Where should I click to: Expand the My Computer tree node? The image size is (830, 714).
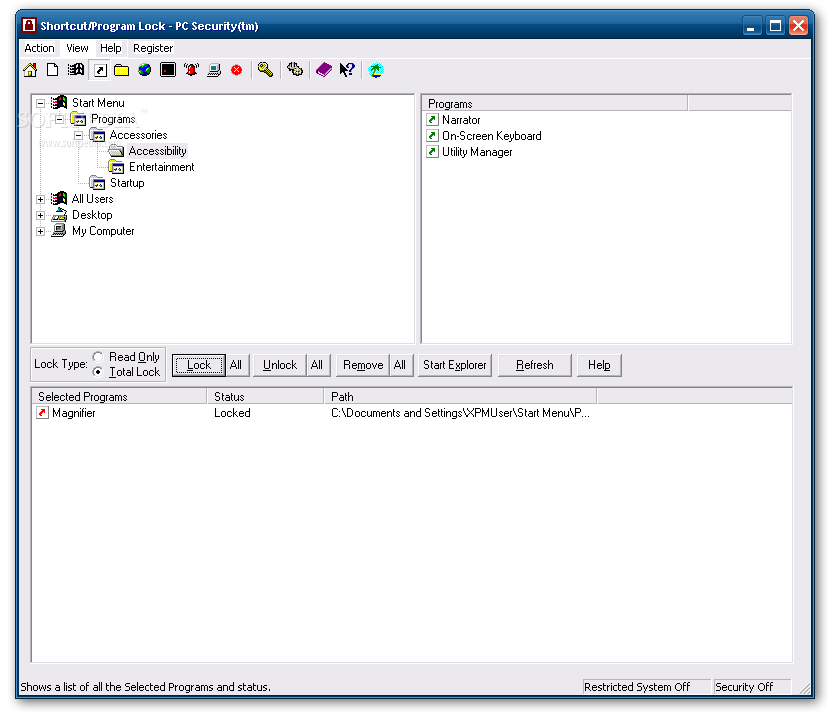tap(40, 231)
